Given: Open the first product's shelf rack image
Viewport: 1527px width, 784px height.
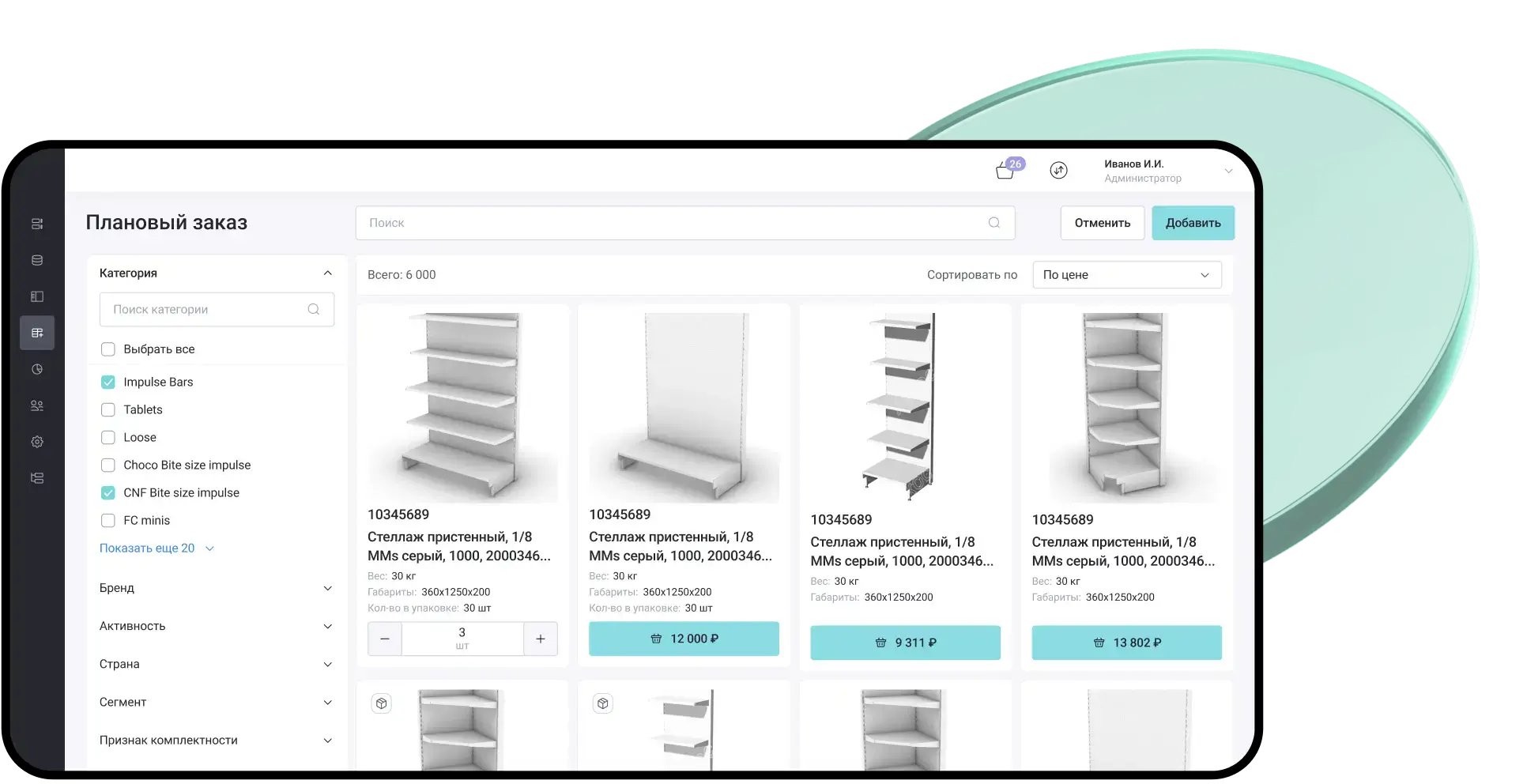Looking at the screenshot, I should tap(462, 408).
